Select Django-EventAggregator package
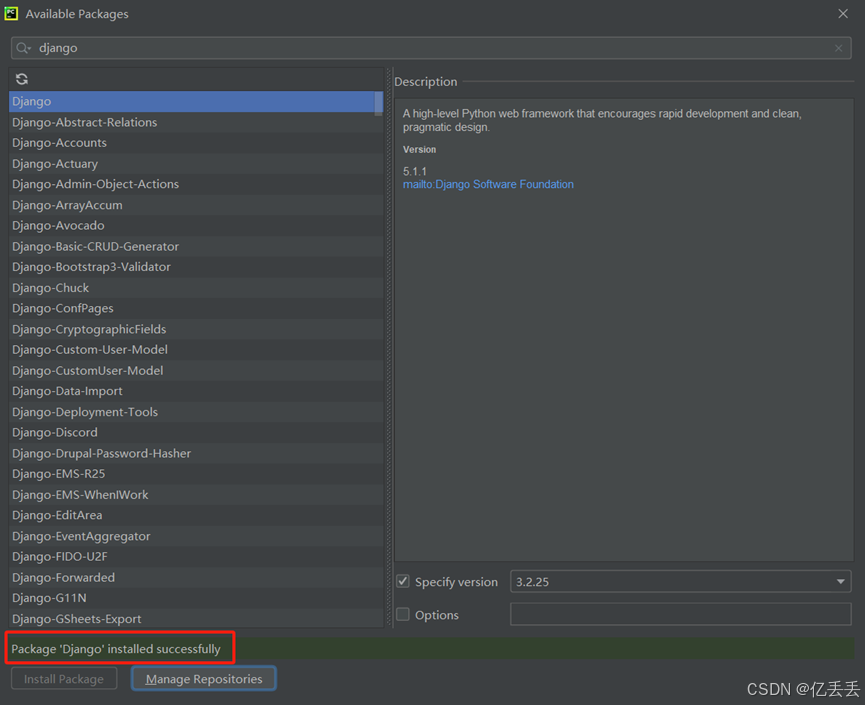The image size is (865, 705). click(x=196, y=536)
